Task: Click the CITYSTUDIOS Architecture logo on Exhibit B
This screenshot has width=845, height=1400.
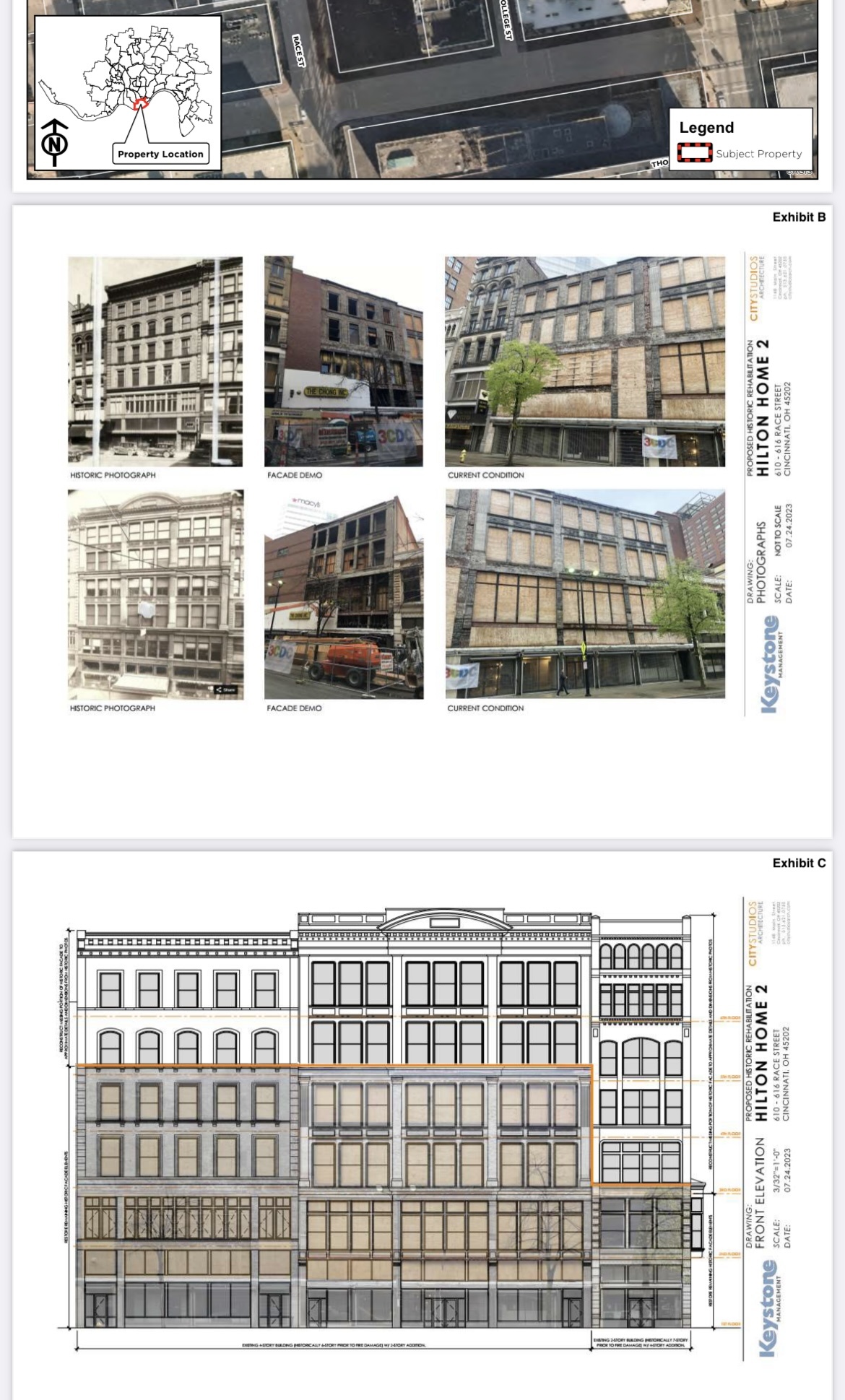Action: 756,288
